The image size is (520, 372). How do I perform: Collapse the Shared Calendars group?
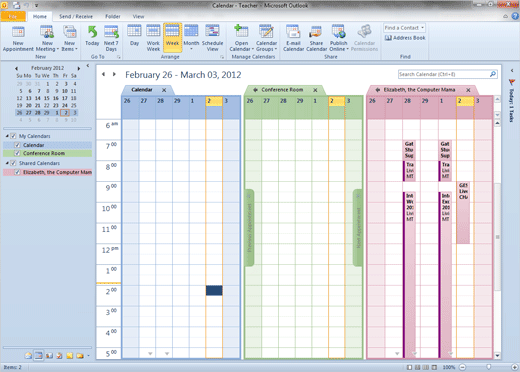tap(7, 163)
